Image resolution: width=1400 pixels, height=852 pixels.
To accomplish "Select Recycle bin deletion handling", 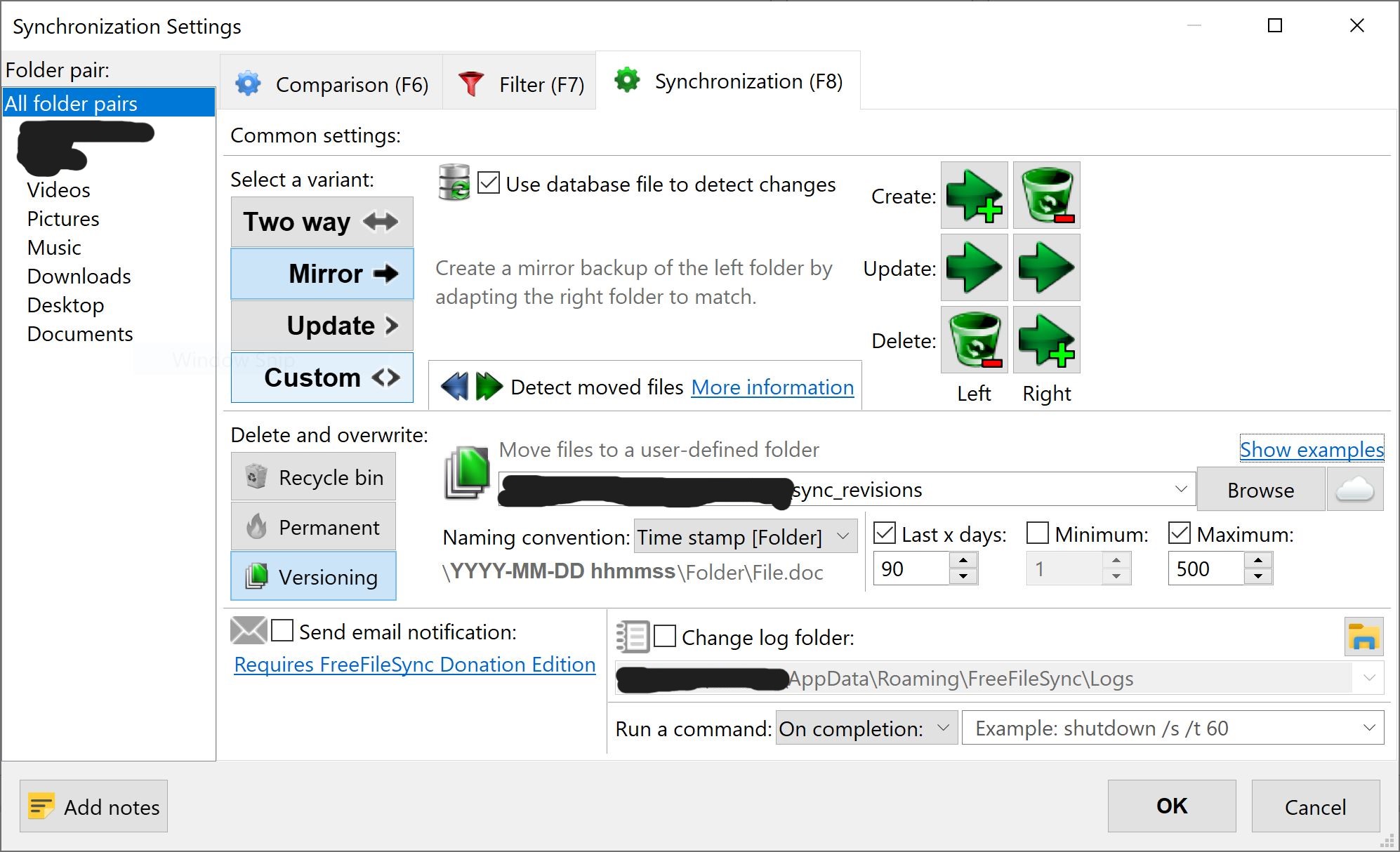I will tap(313, 477).
